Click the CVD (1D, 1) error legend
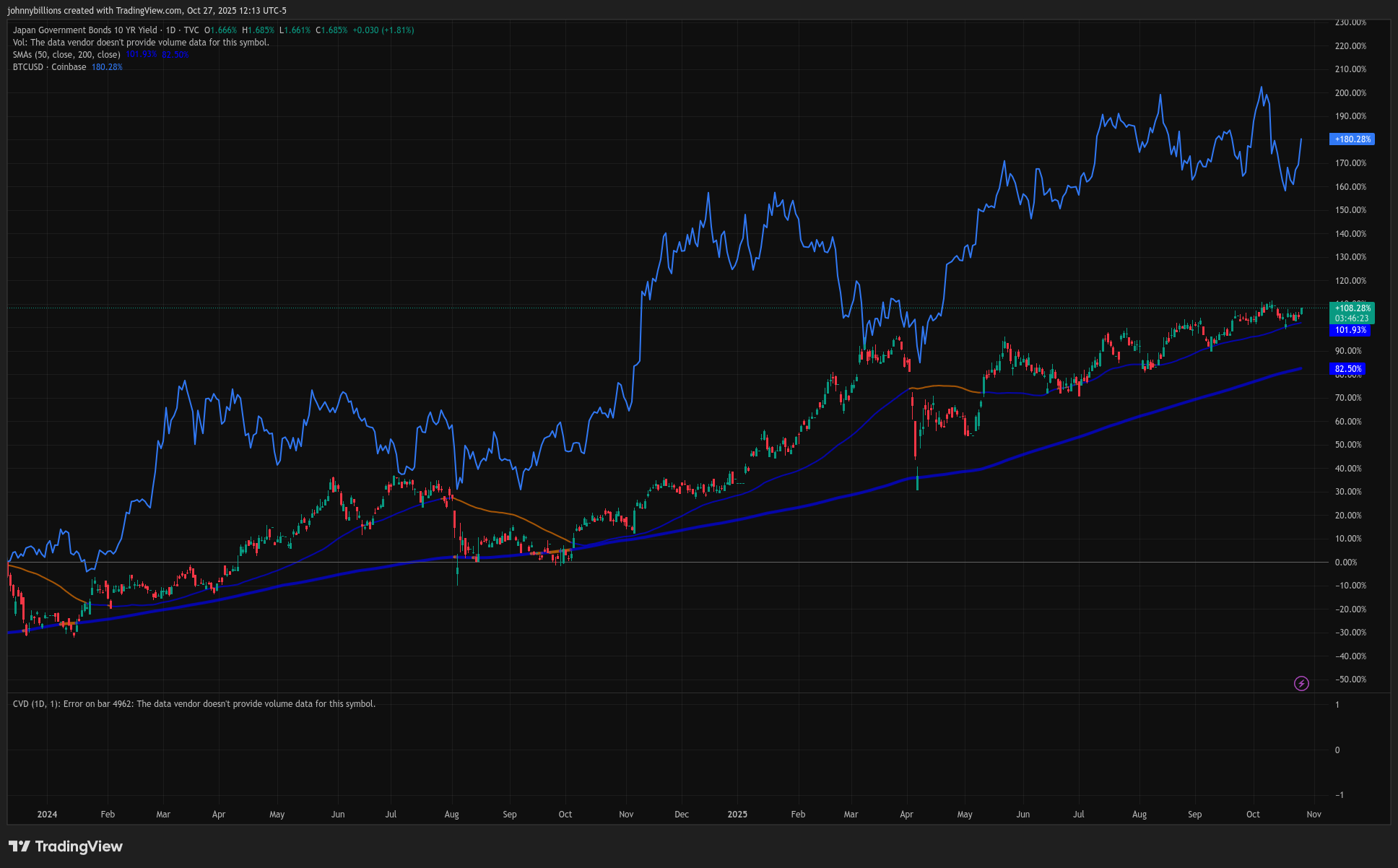The height and width of the screenshot is (868, 1398). [x=194, y=704]
